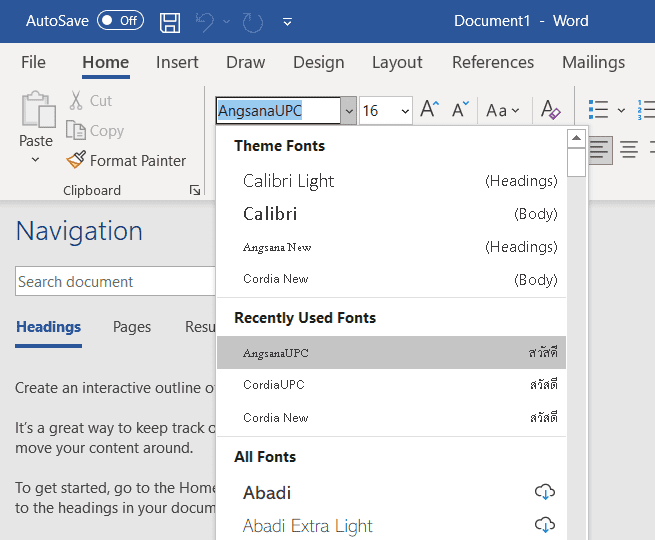Click the Redo icon
This screenshot has height=540, width=655.
(x=253, y=22)
